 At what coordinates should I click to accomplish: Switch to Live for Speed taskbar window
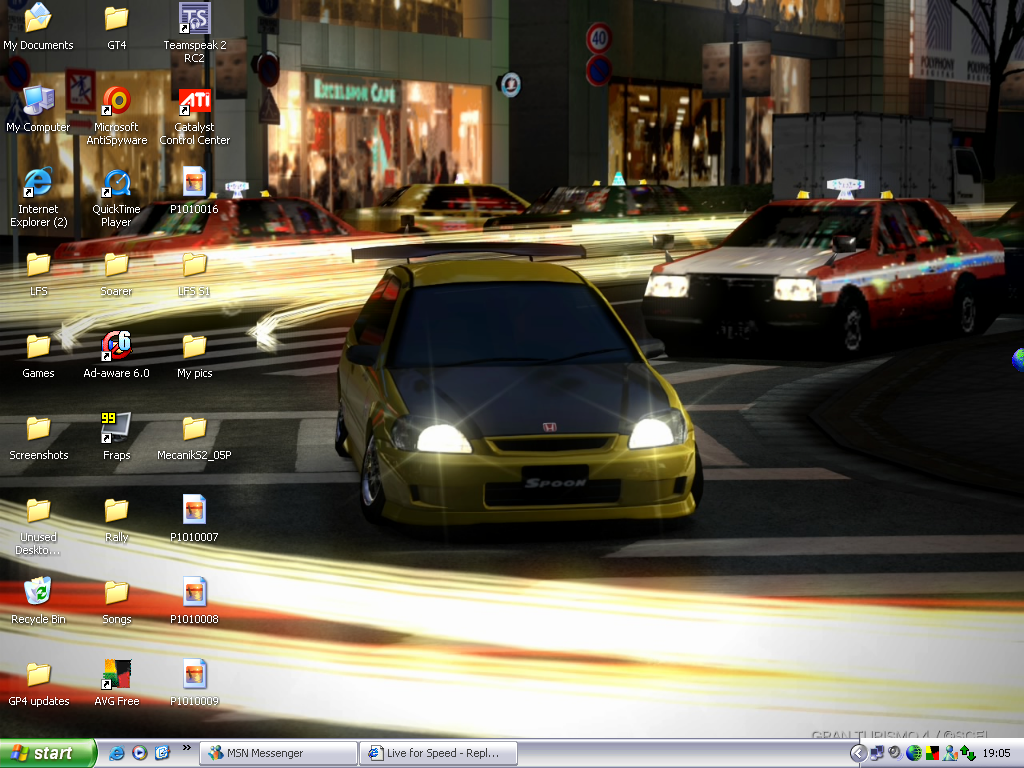tap(439, 753)
